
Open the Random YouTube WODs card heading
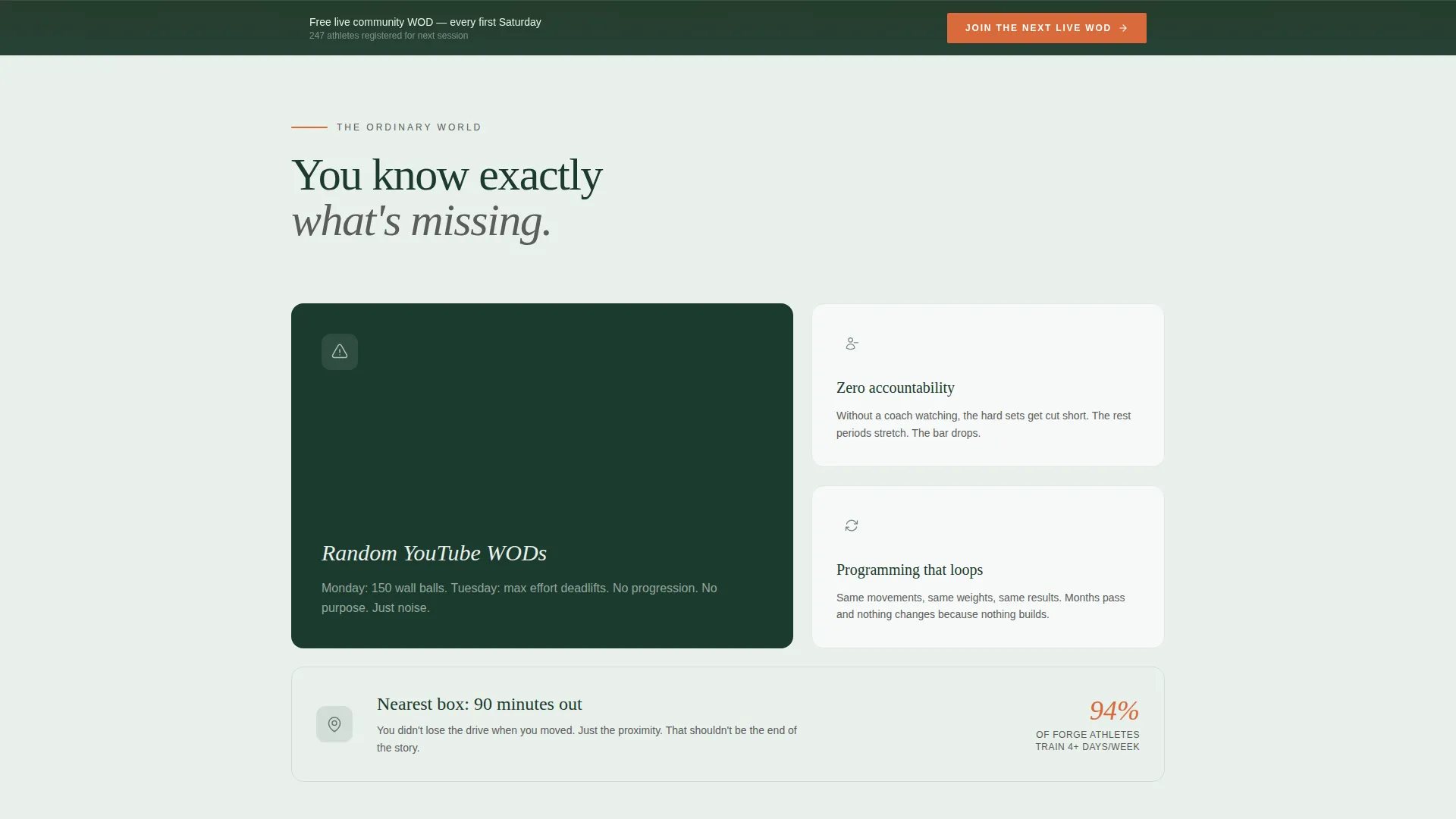434,553
